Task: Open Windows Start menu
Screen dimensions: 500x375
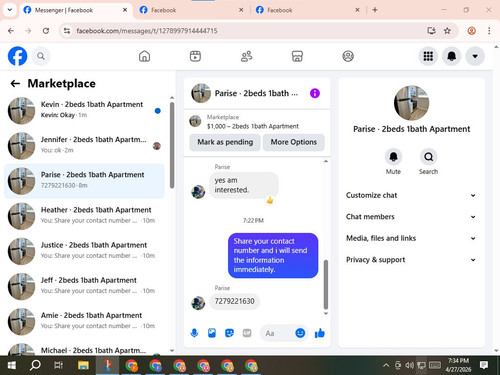Action: click(x=12, y=365)
